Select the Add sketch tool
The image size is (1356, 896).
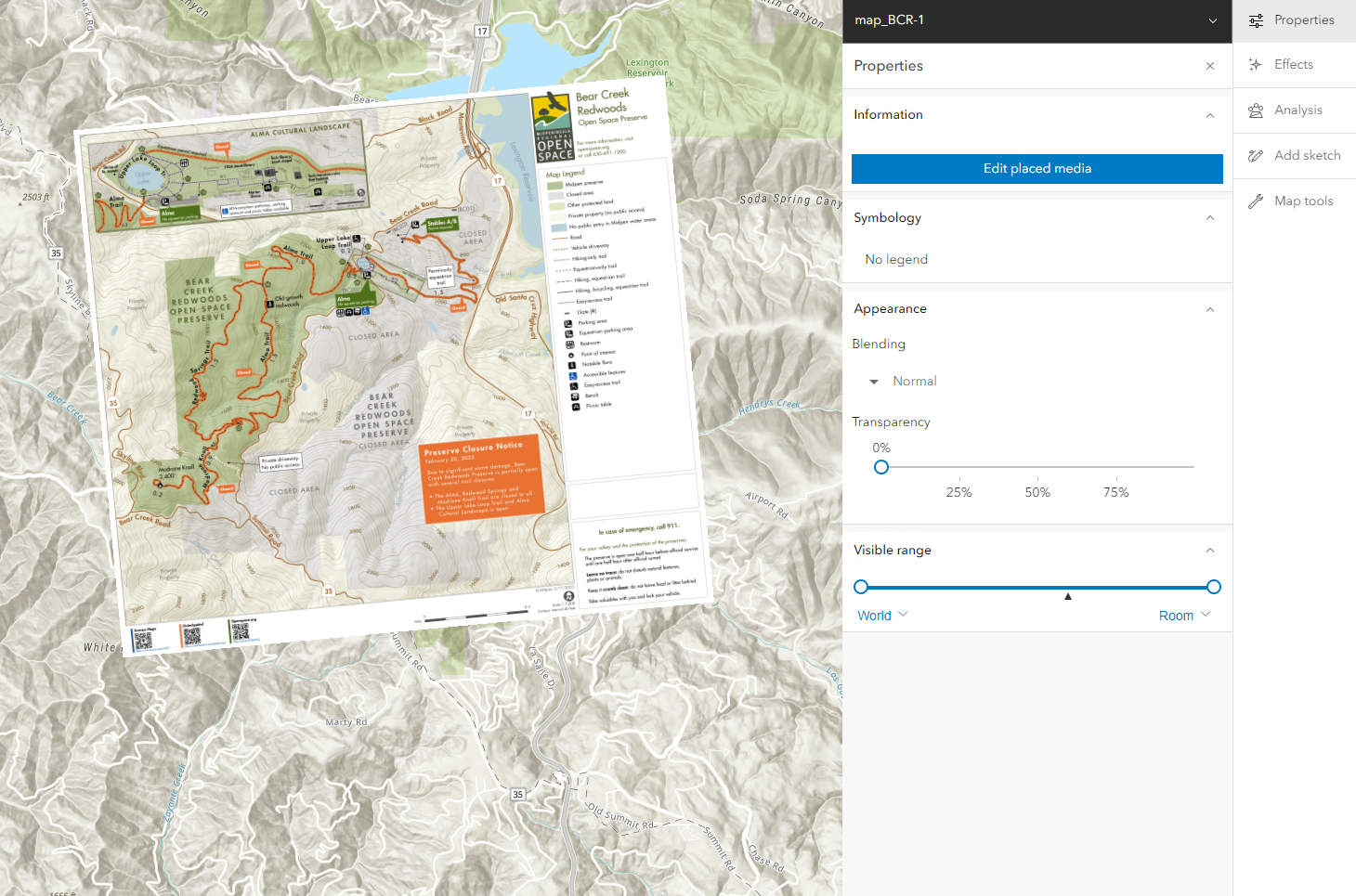point(1294,155)
